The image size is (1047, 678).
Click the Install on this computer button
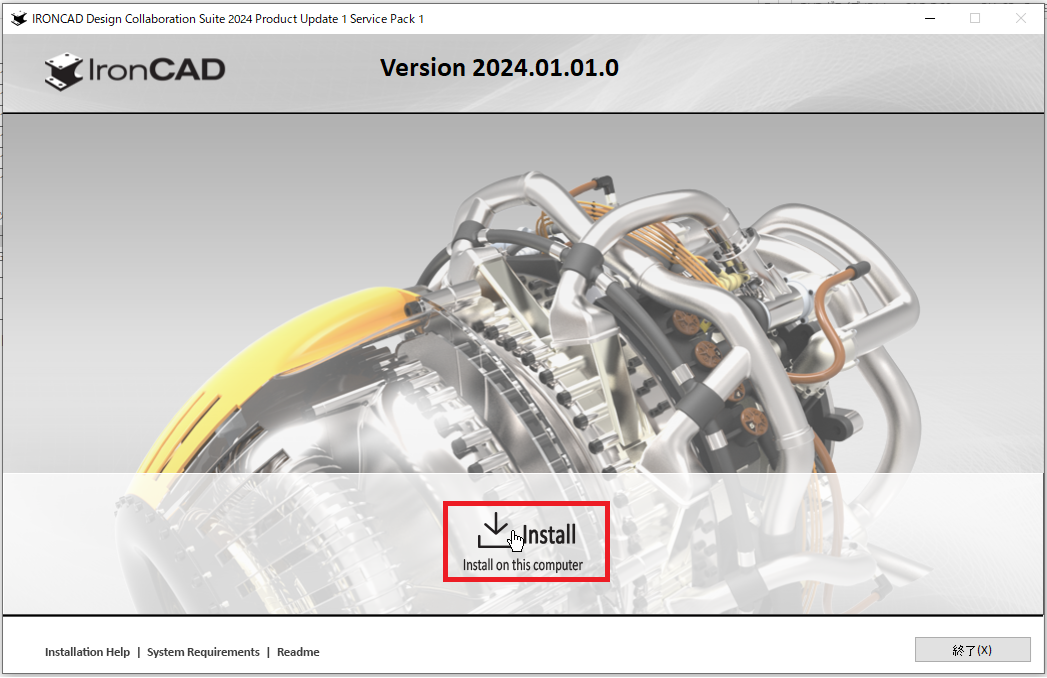tap(526, 542)
